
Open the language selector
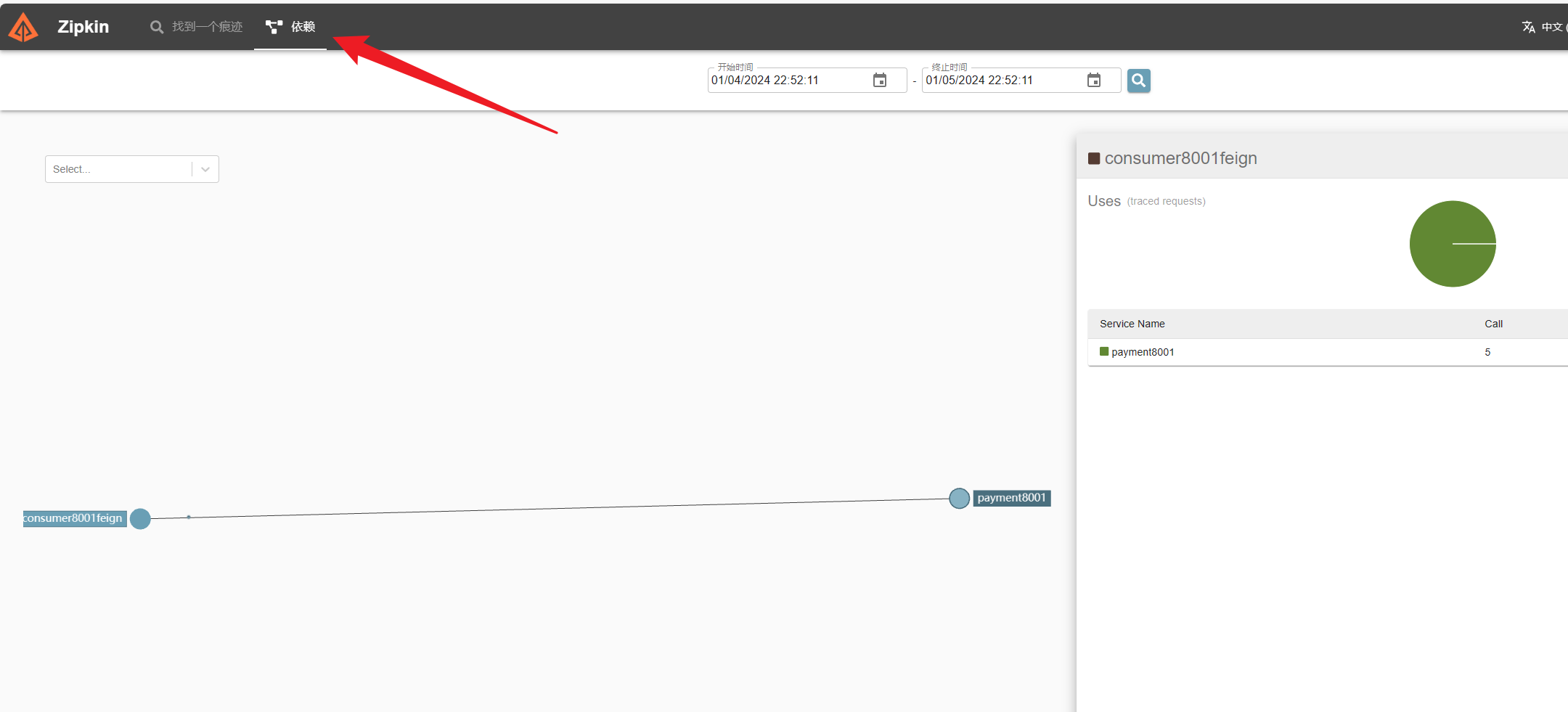pos(1551,27)
